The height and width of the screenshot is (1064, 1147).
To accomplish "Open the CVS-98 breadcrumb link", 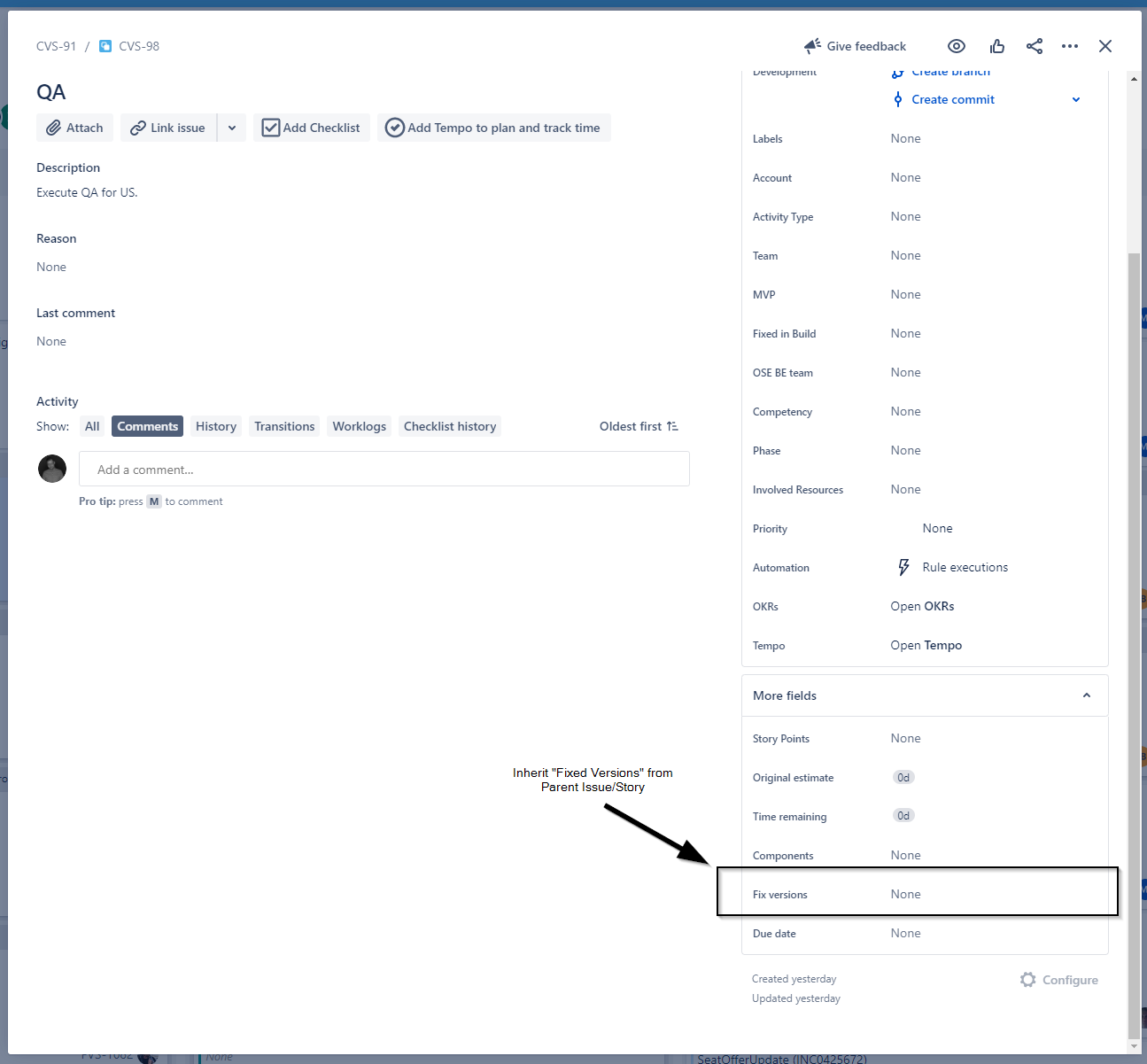I will pos(139,46).
